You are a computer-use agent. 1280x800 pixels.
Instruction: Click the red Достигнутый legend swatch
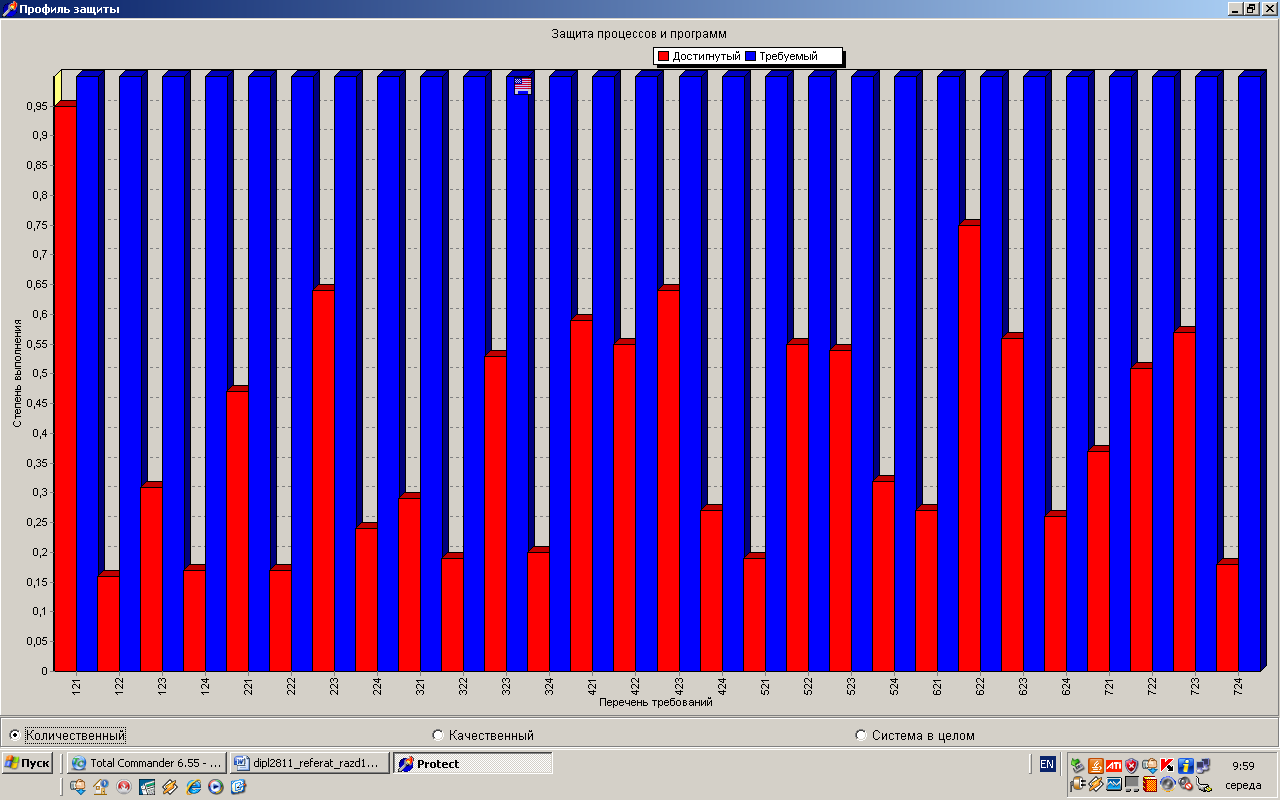pos(662,56)
